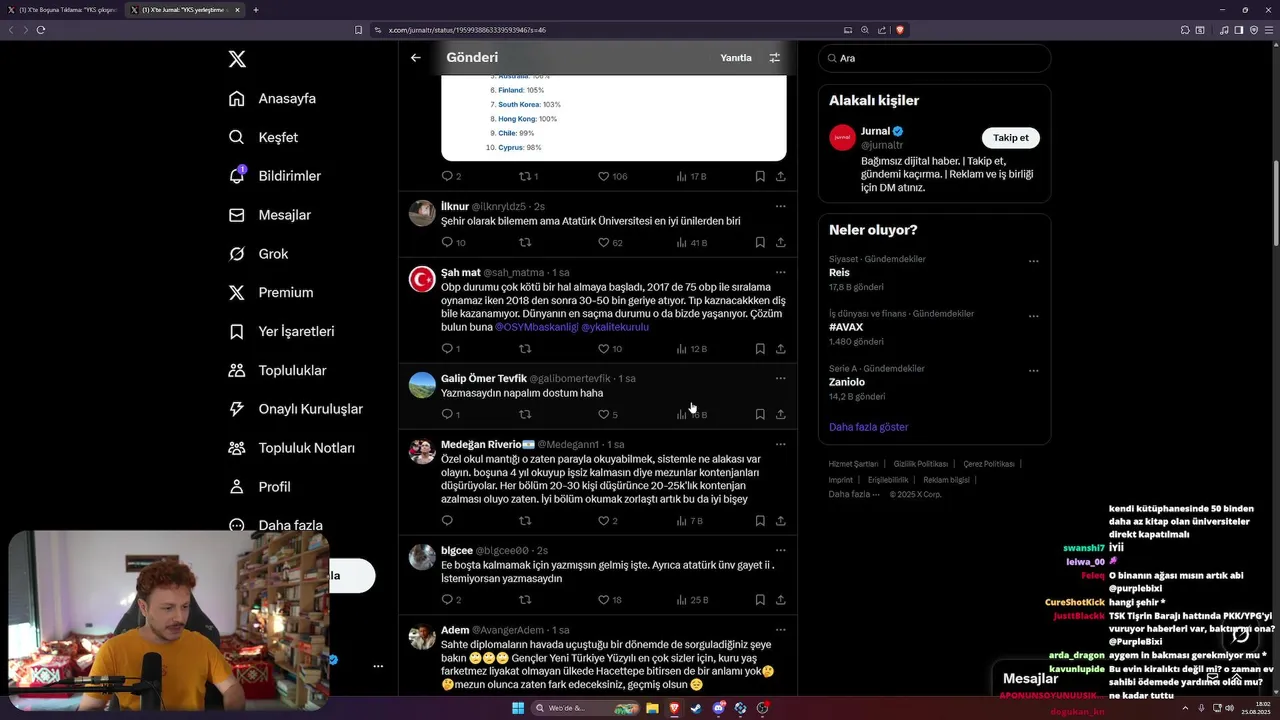Open more options on İlknur's reply
This screenshot has width=1280, height=720.
click(780, 206)
